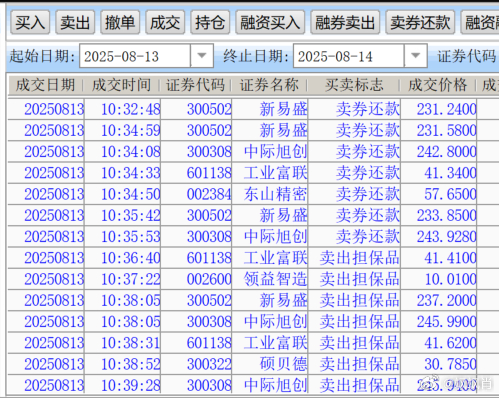Screen dimensions: 499x398
Task: Sort by 成交日期 column header
Action: 45,85
